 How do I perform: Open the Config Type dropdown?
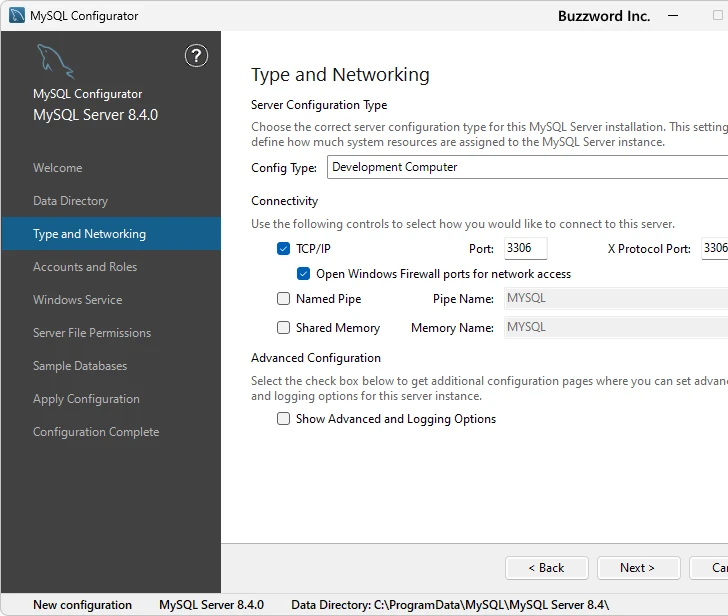point(527,167)
